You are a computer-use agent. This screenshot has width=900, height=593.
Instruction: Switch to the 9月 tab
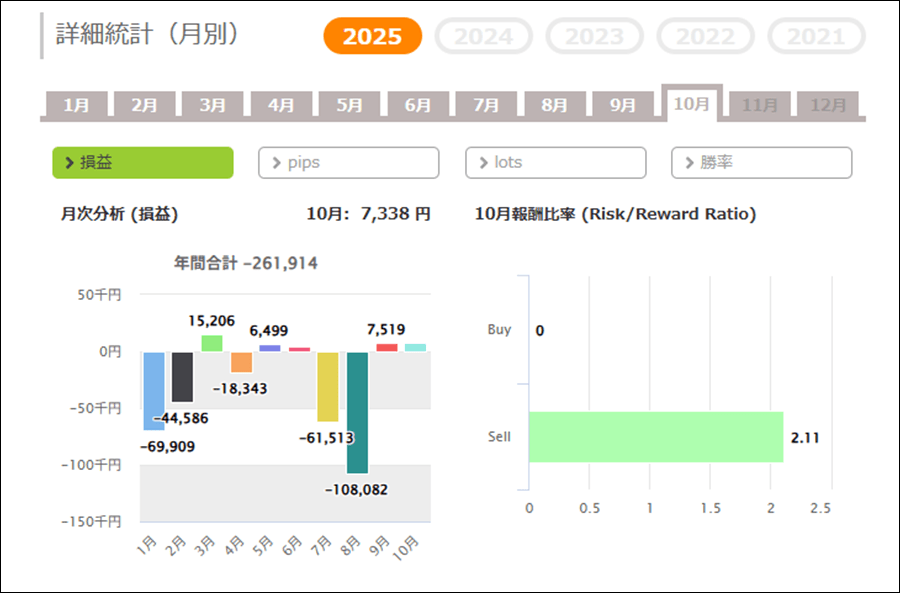coord(622,105)
